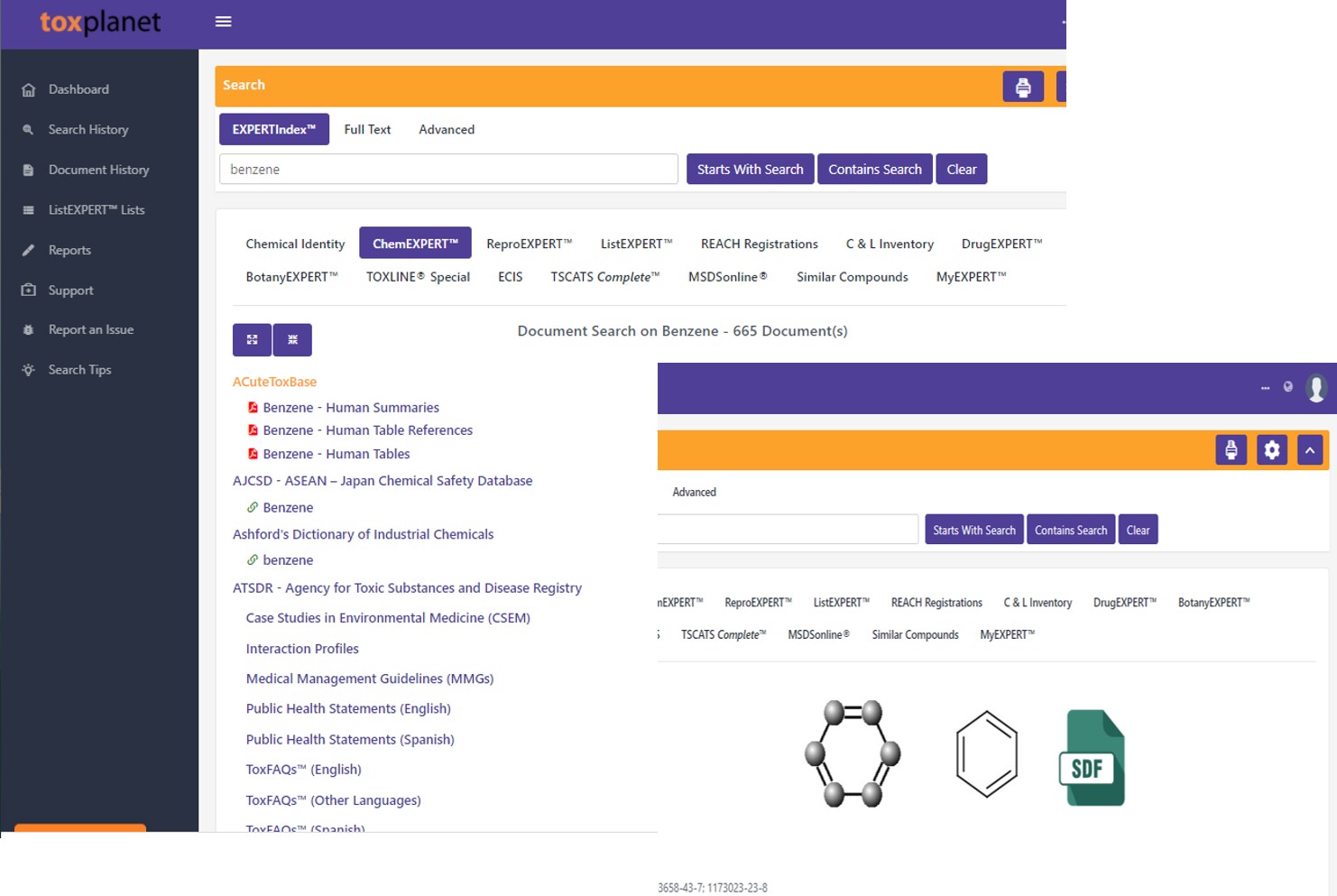This screenshot has height=896, width=1337.
Task: Click the Report an Issue bug icon
Action: pos(29,330)
